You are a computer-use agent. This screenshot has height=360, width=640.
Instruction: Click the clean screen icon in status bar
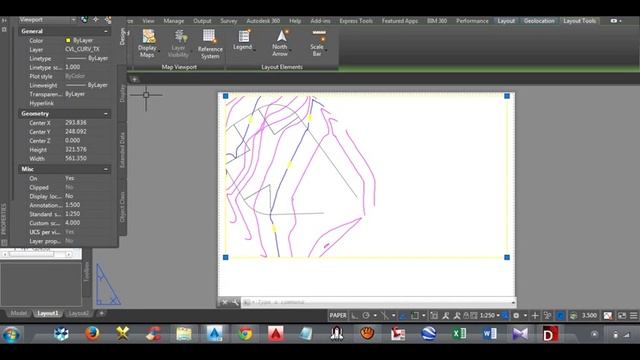pyautogui.click(x=622, y=316)
